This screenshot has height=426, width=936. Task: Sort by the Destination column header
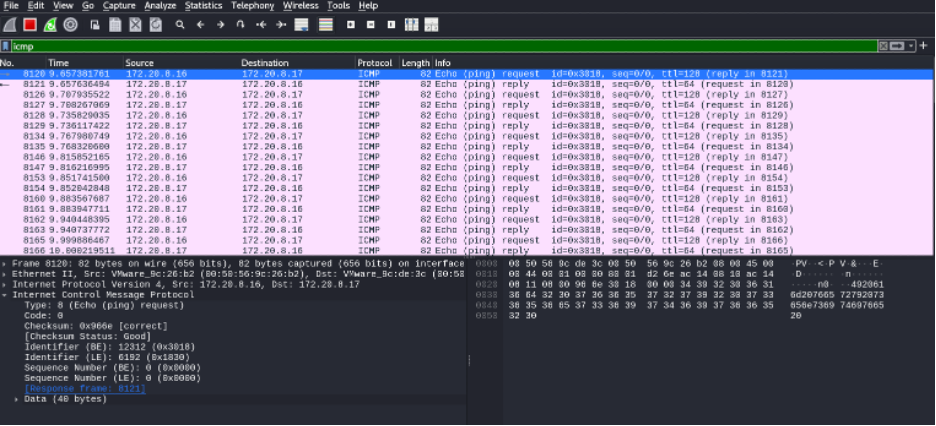point(297,63)
